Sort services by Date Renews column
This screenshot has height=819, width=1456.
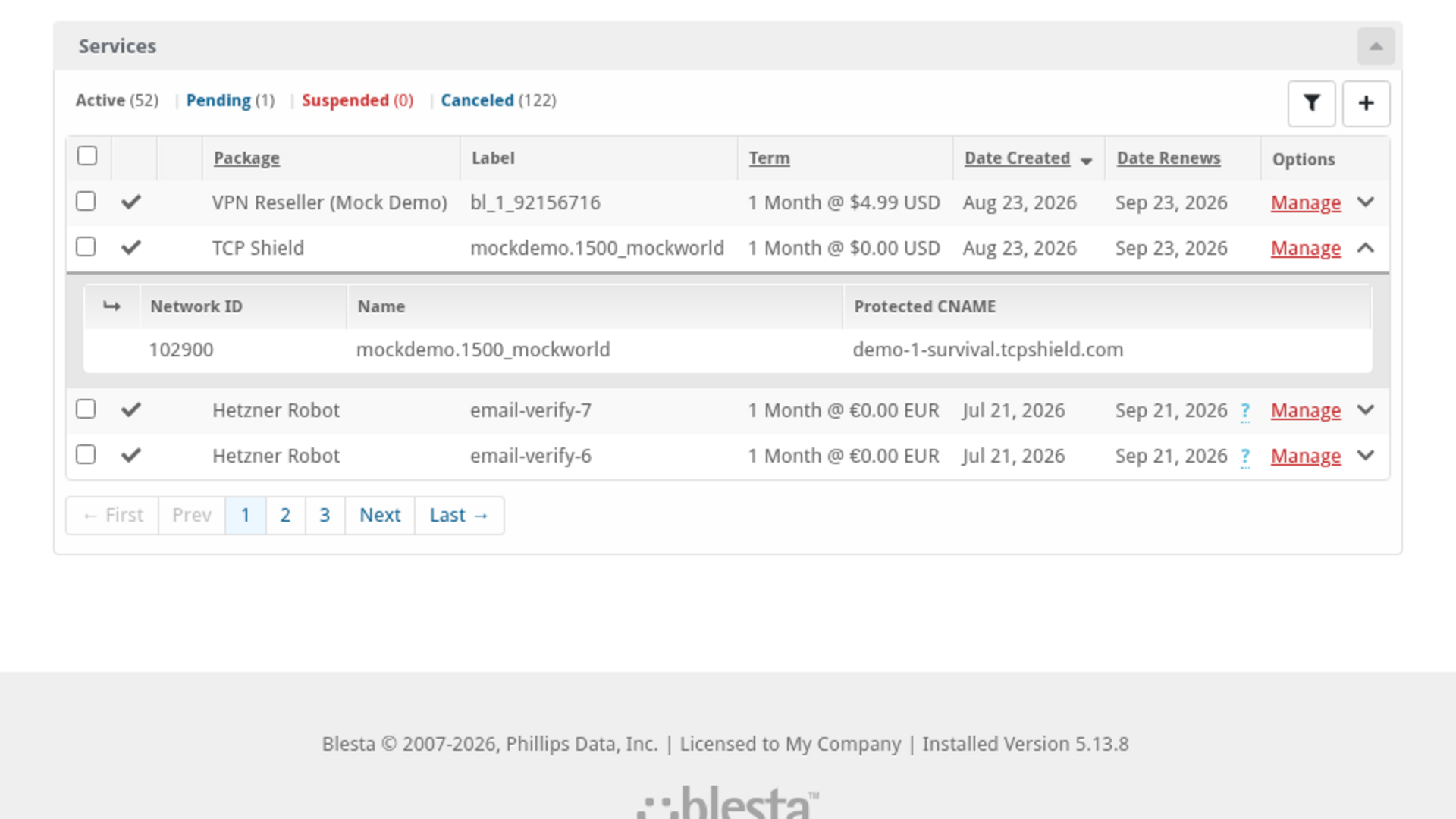(1169, 158)
